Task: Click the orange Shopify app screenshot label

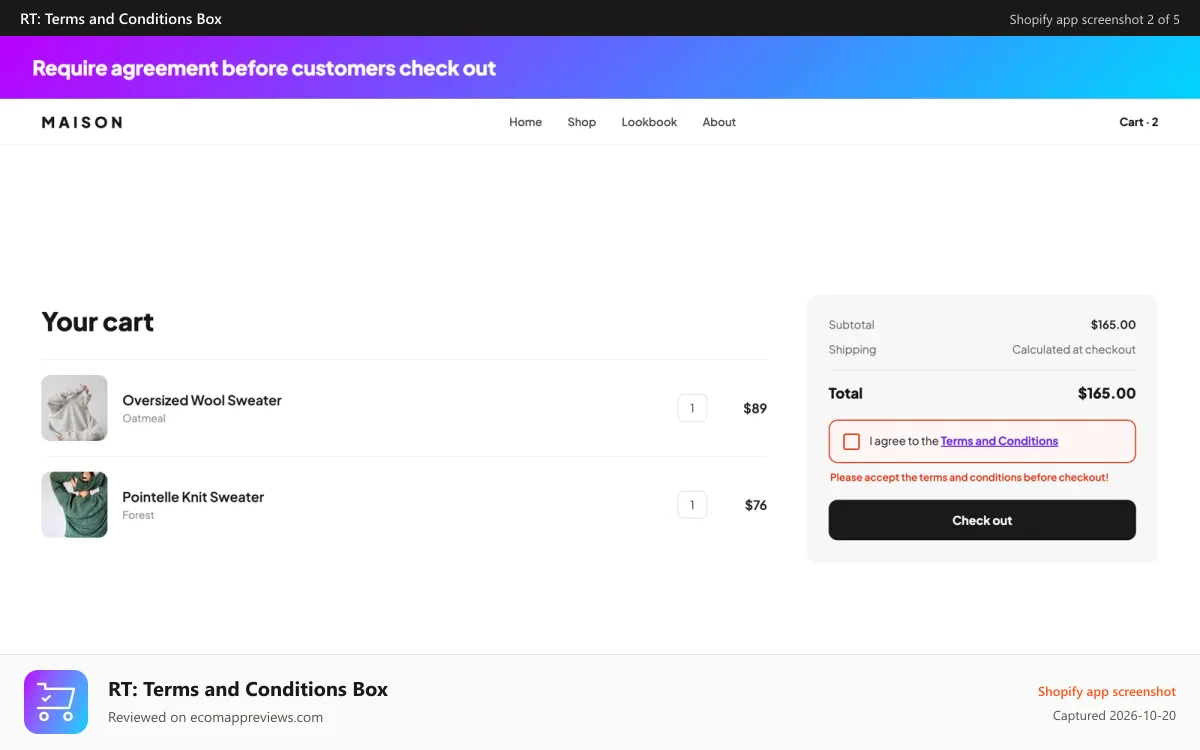Action: coord(1107,692)
